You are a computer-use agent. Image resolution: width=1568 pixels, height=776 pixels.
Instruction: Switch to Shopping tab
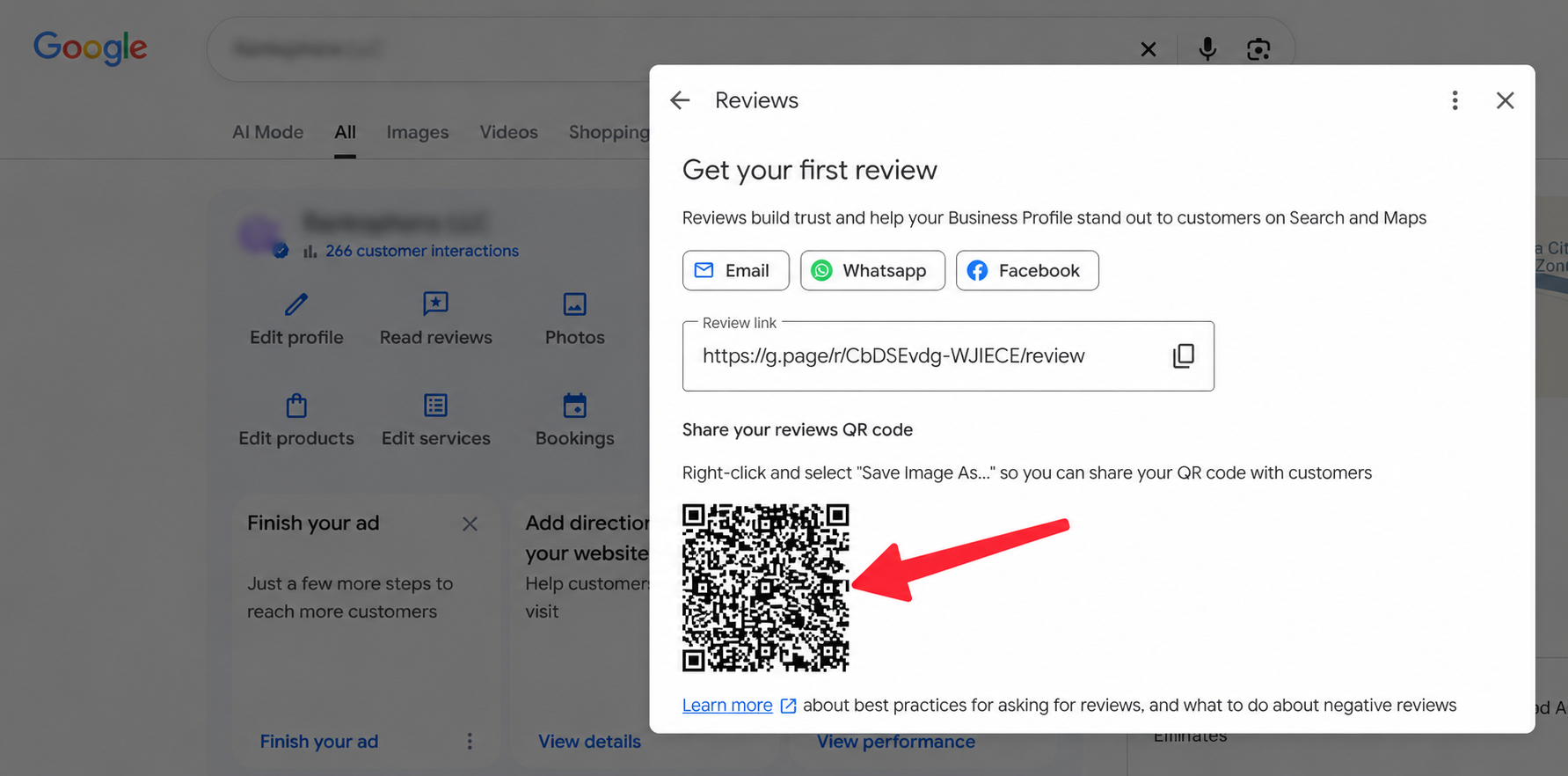tap(609, 132)
